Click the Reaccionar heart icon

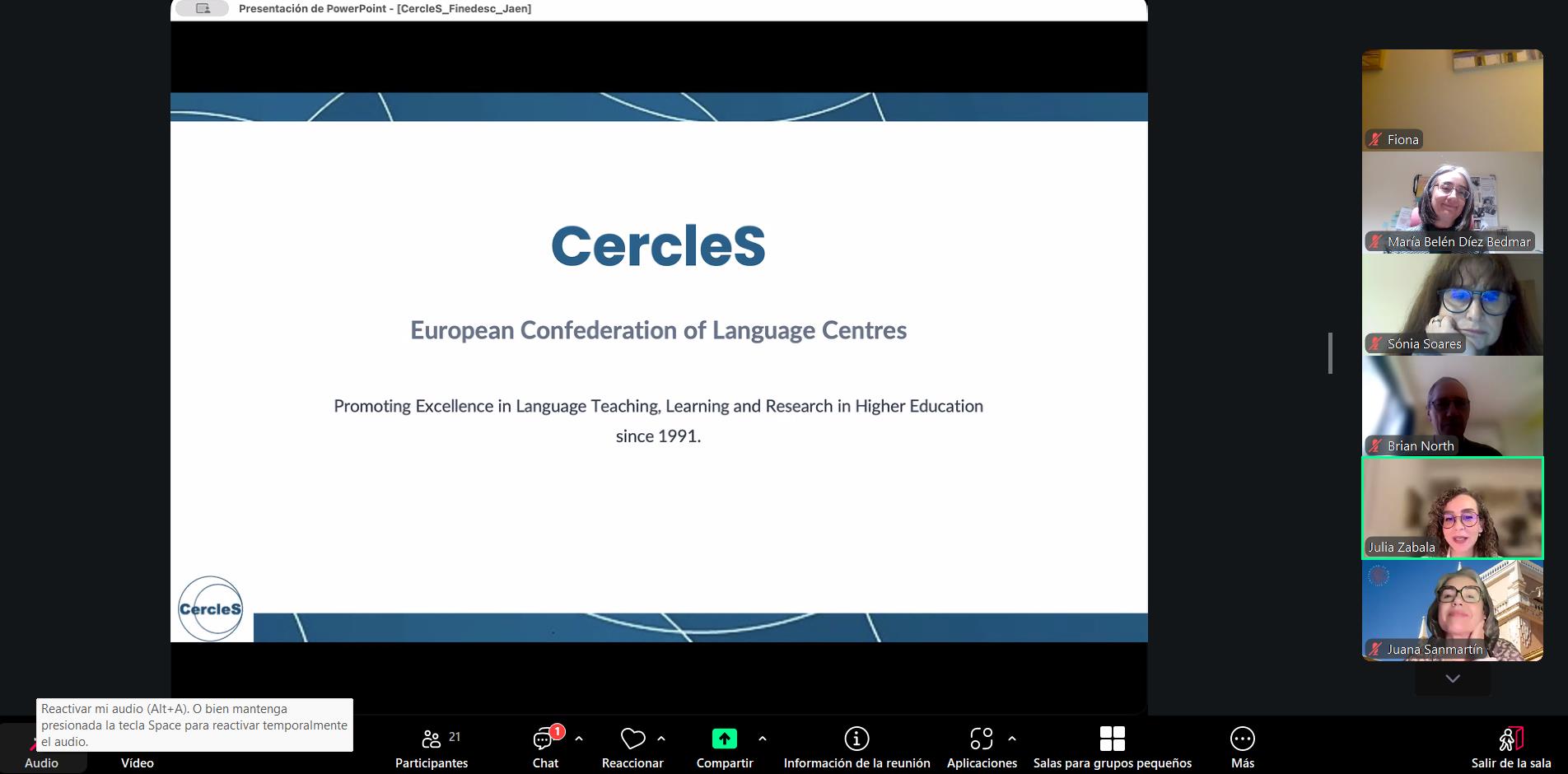pos(632,739)
